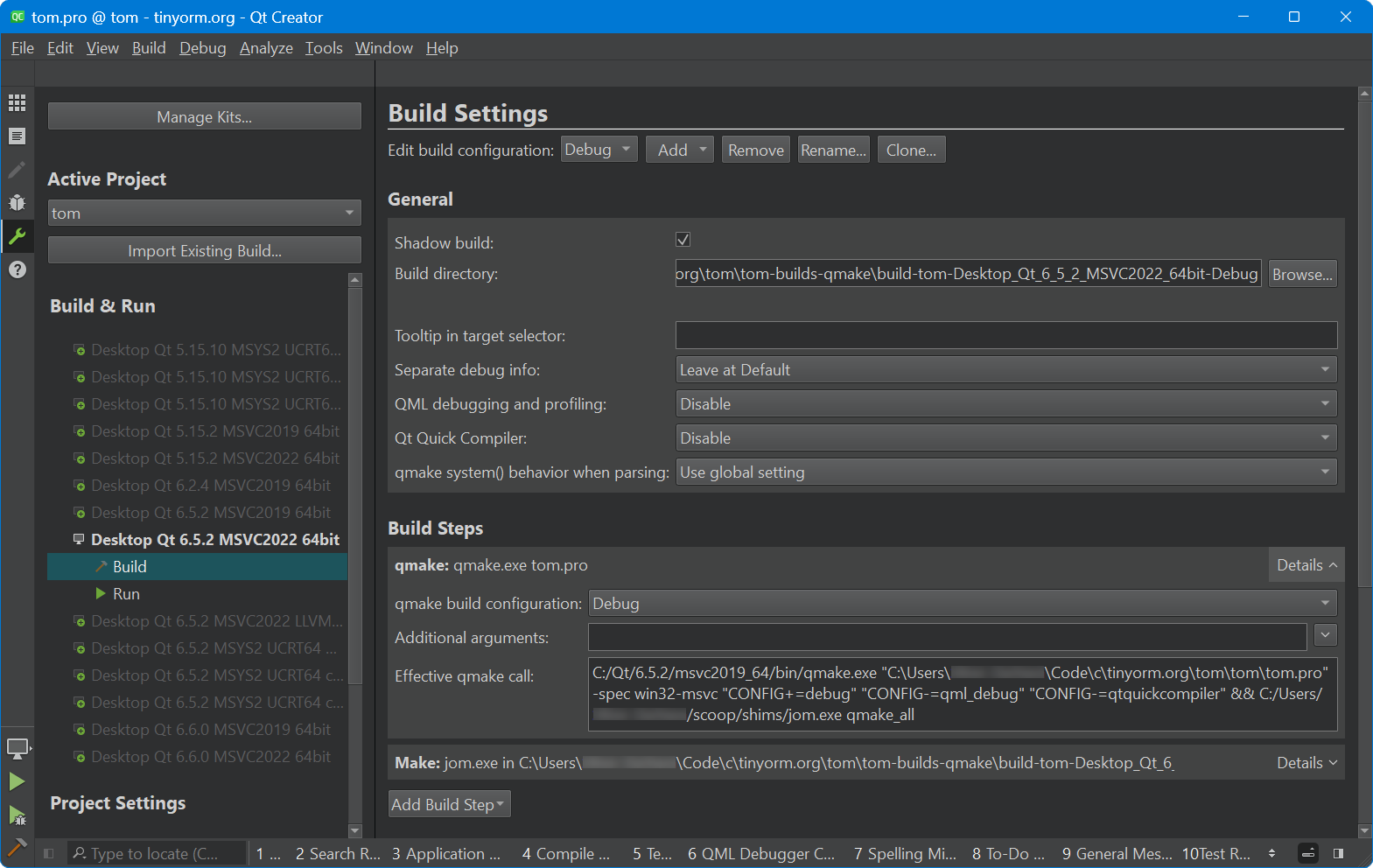Screen dimensions: 1373x868
Task: Click locator magnifier icon in search box
Action: pyautogui.click(x=80, y=853)
